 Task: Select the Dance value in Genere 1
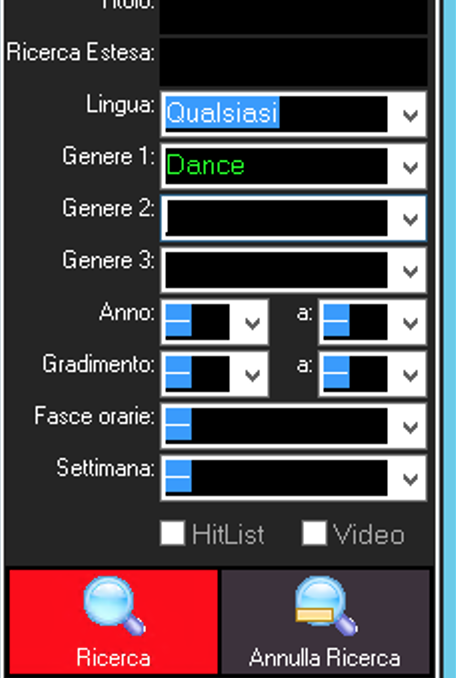click(x=205, y=166)
